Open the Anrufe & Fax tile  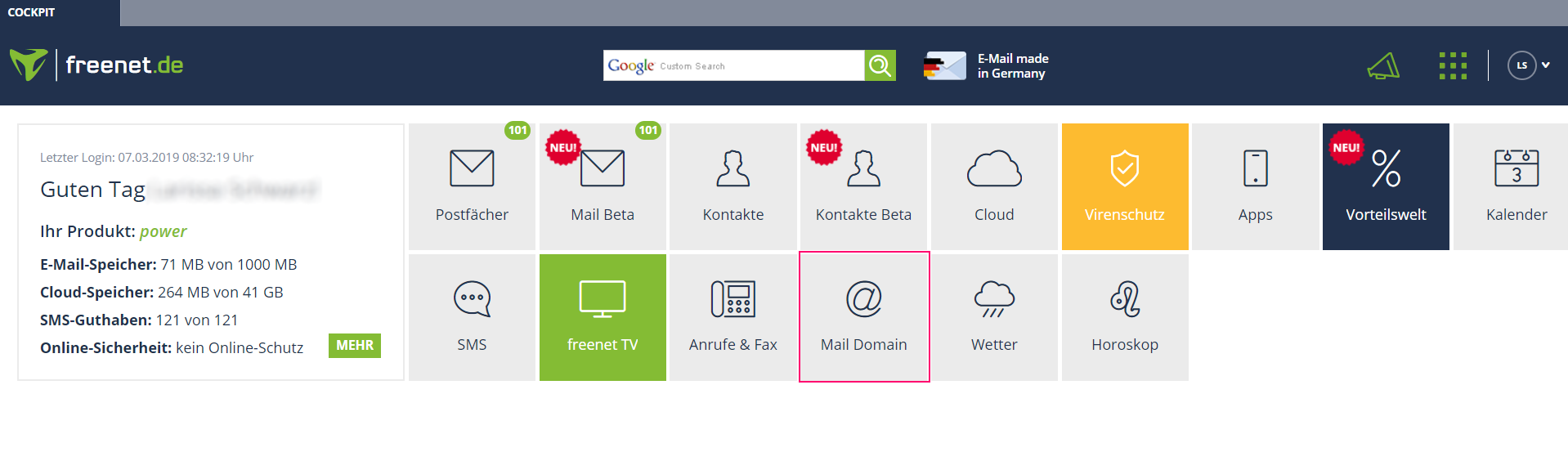[732, 317]
